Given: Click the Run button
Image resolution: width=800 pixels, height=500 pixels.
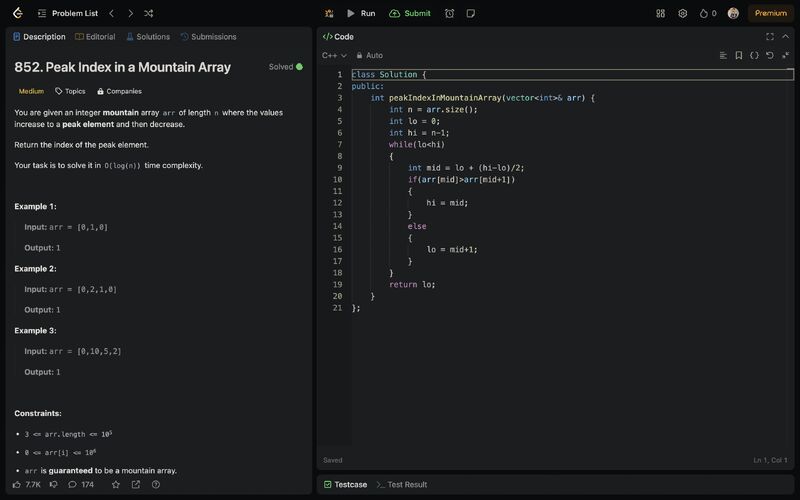Looking at the screenshot, I should click(360, 13).
